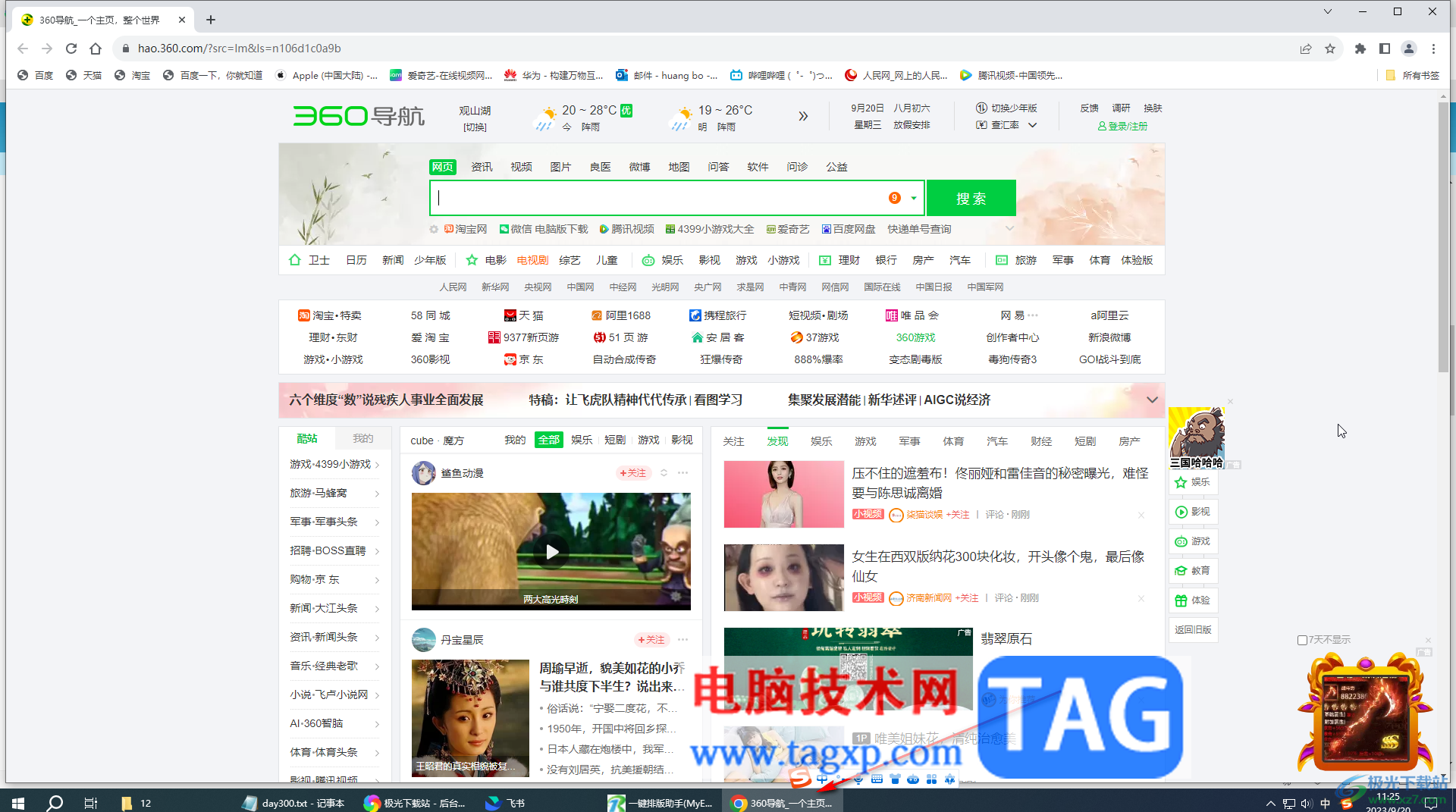Click the 登录/注册 link
Screen dimensions: 1456x812
tap(1123, 126)
